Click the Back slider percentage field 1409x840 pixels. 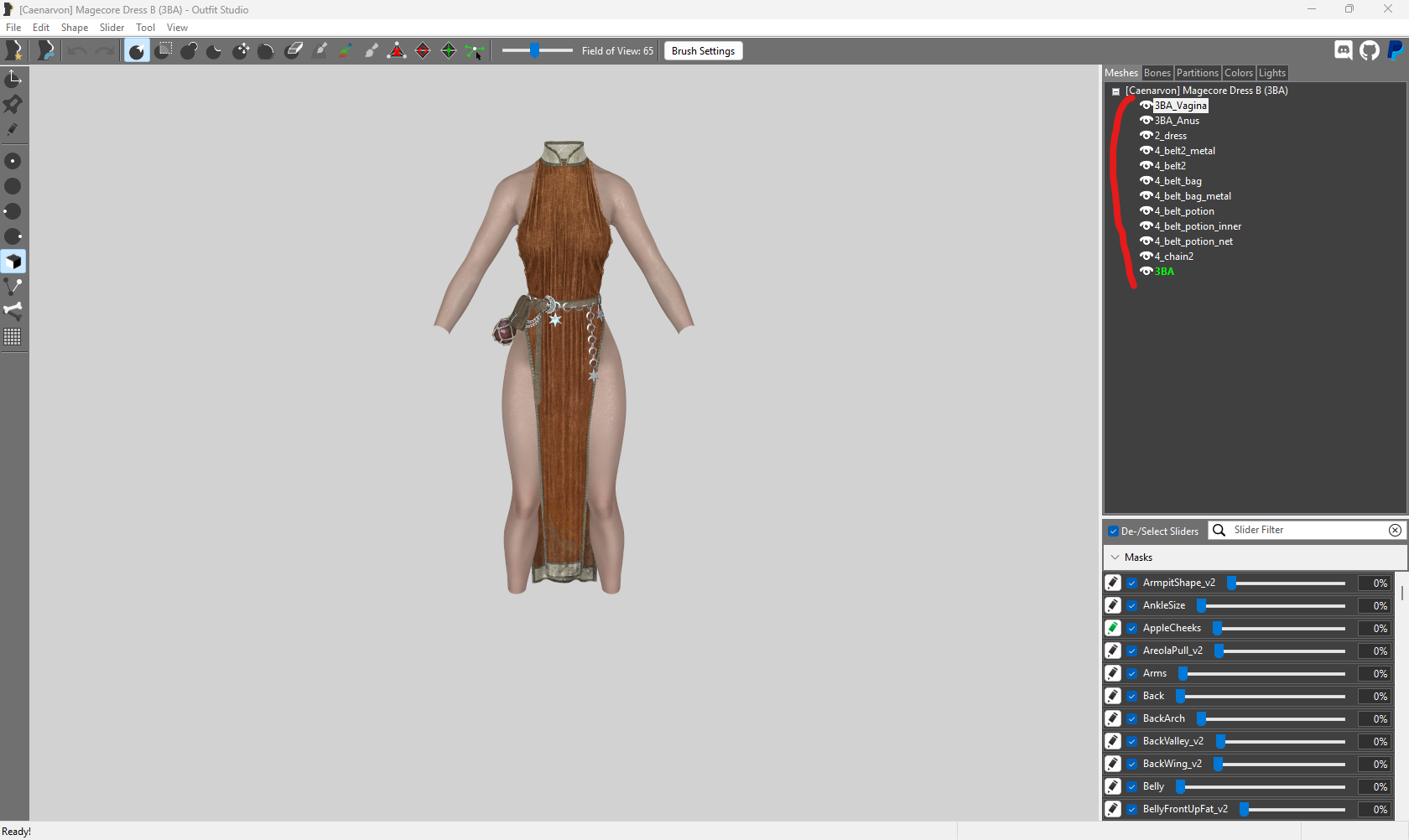point(1375,697)
